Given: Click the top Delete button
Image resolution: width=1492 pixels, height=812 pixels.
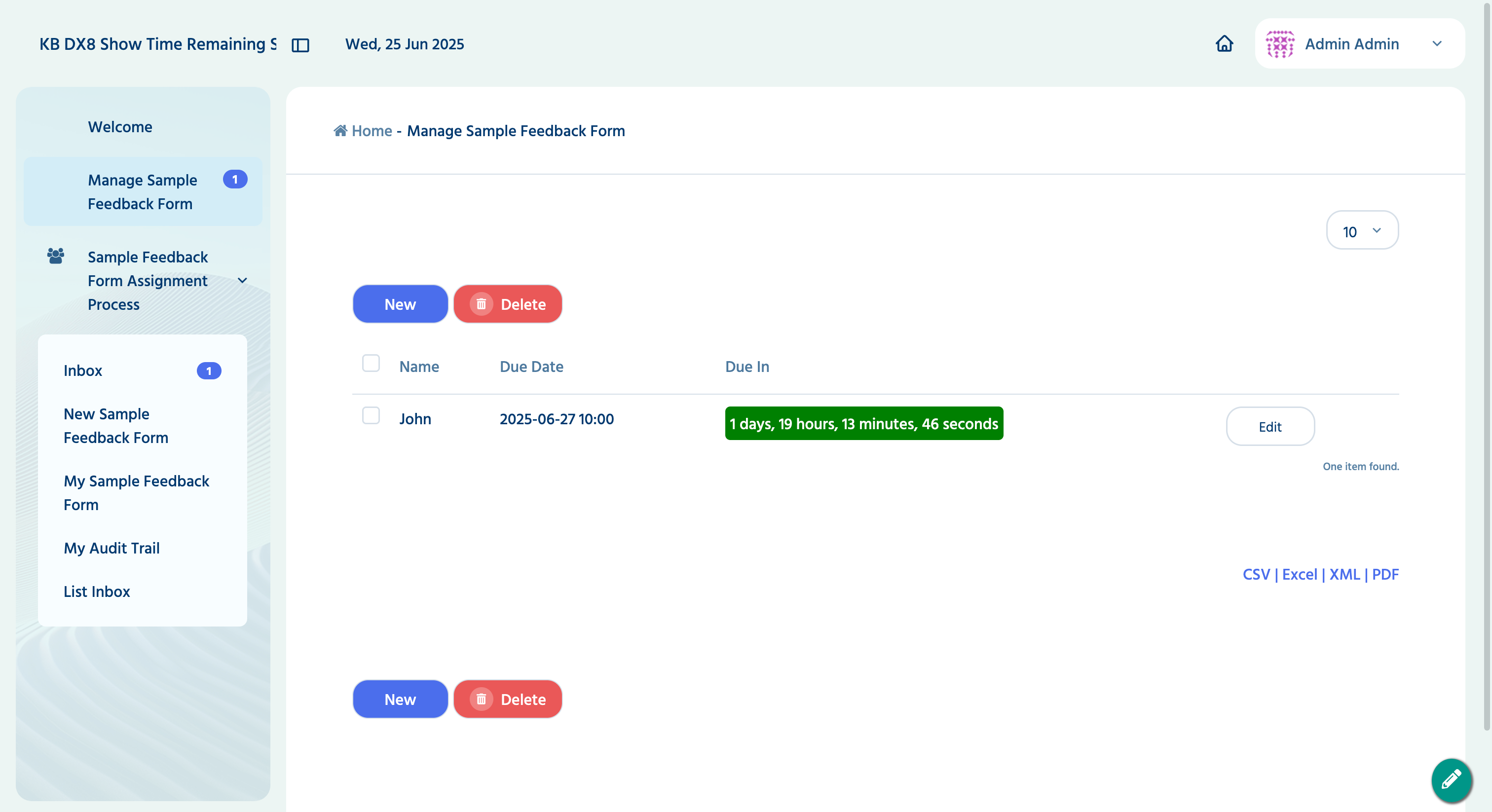Looking at the screenshot, I should (x=507, y=304).
